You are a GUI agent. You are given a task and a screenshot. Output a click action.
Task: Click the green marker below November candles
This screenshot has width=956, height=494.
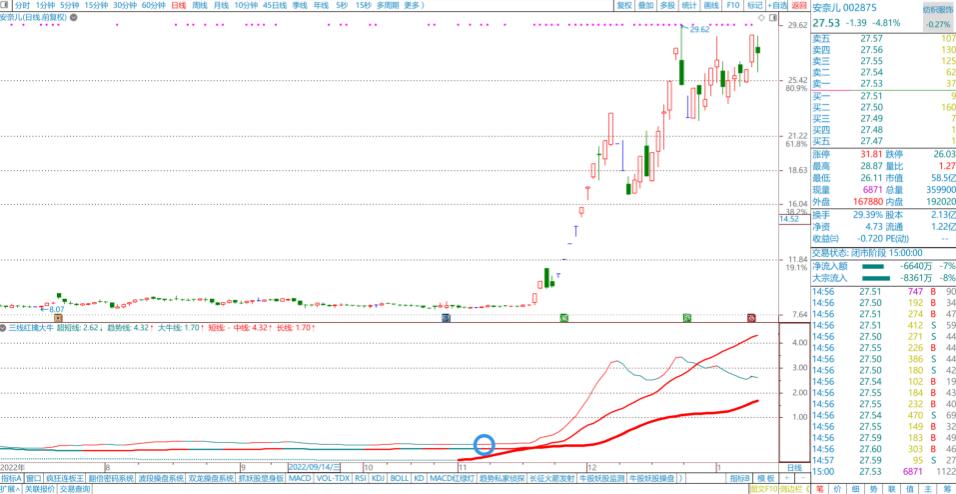coord(564,318)
